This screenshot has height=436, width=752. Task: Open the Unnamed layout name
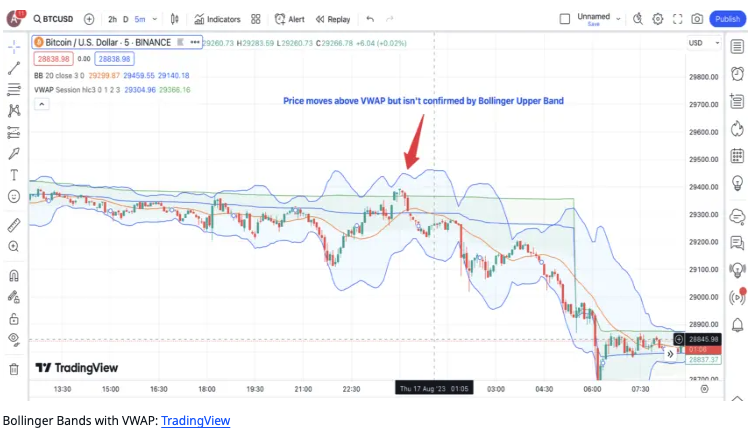click(594, 19)
